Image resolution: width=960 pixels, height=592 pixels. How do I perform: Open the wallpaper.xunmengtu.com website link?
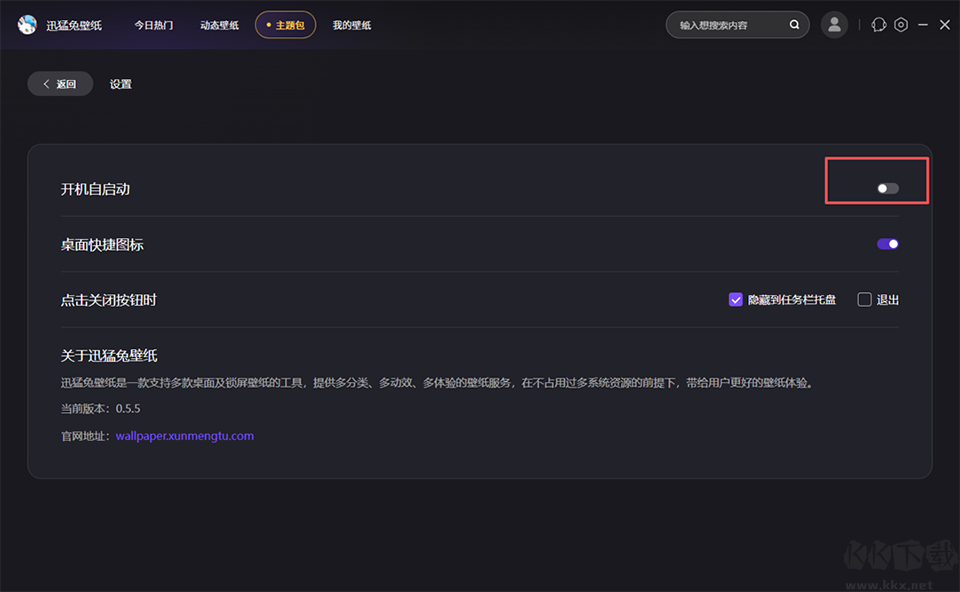pos(185,436)
